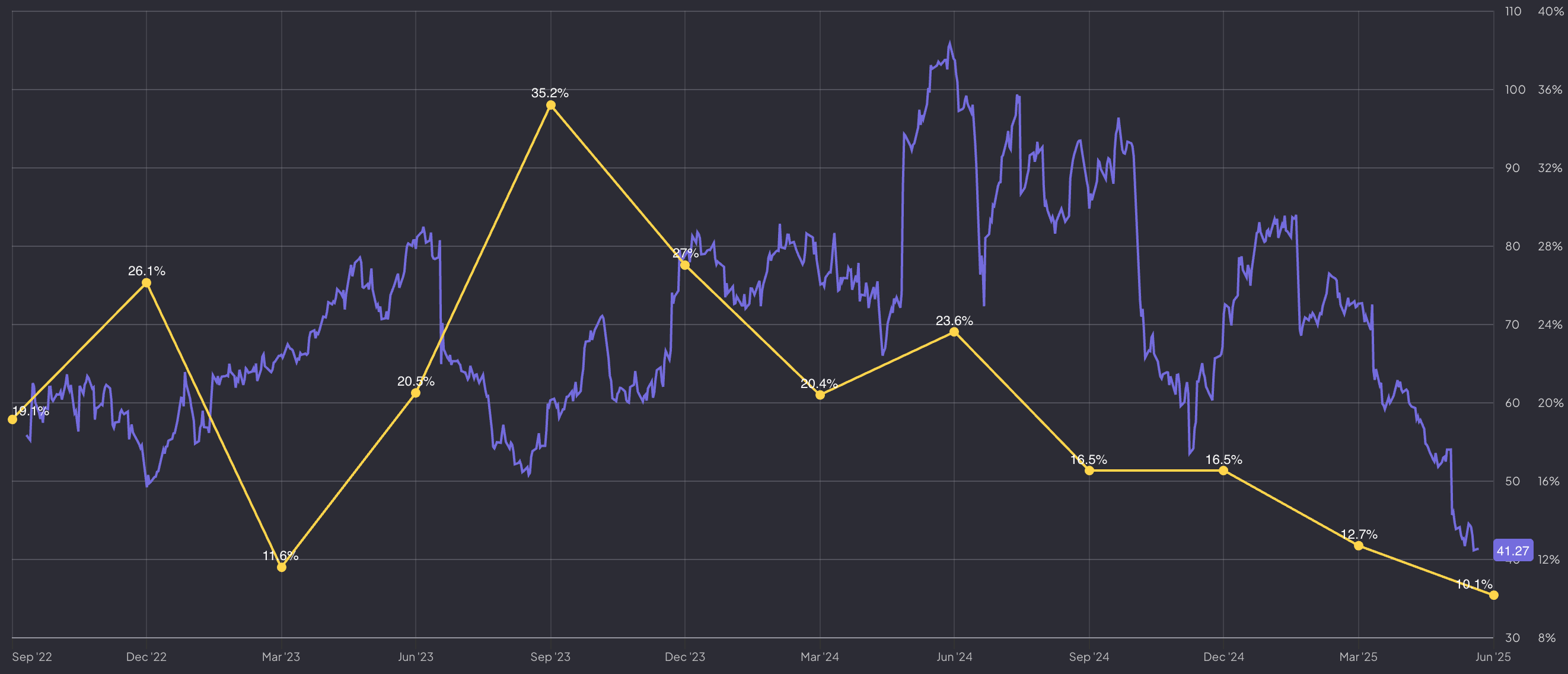
Task: Click the 20.4% marker at Mar '24
Action: point(820,395)
